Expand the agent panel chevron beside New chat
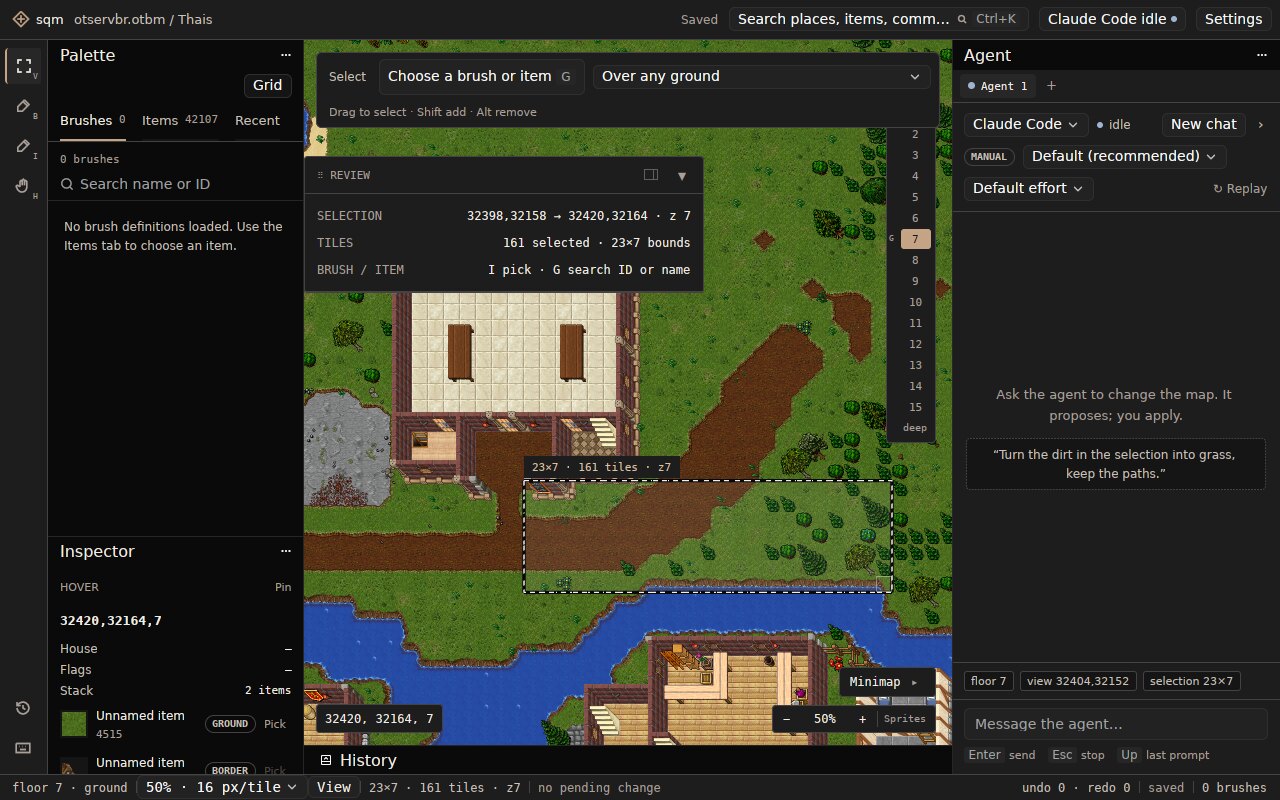This screenshot has height=800, width=1280. (1260, 124)
